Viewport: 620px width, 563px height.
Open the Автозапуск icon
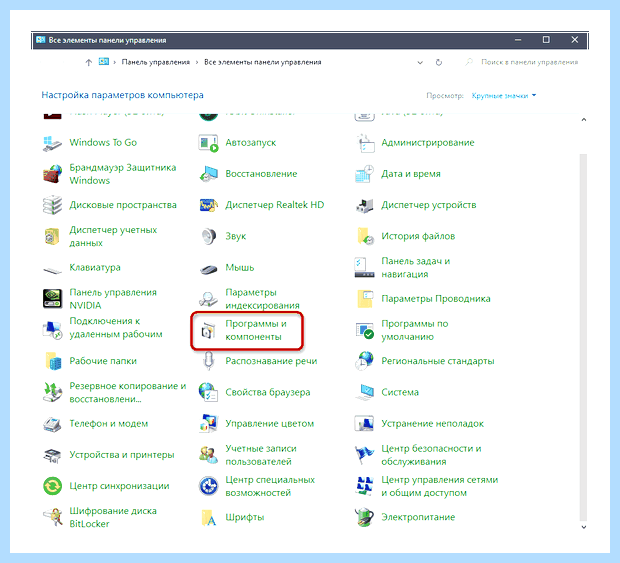pyautogui.click(x=208, y=143)
